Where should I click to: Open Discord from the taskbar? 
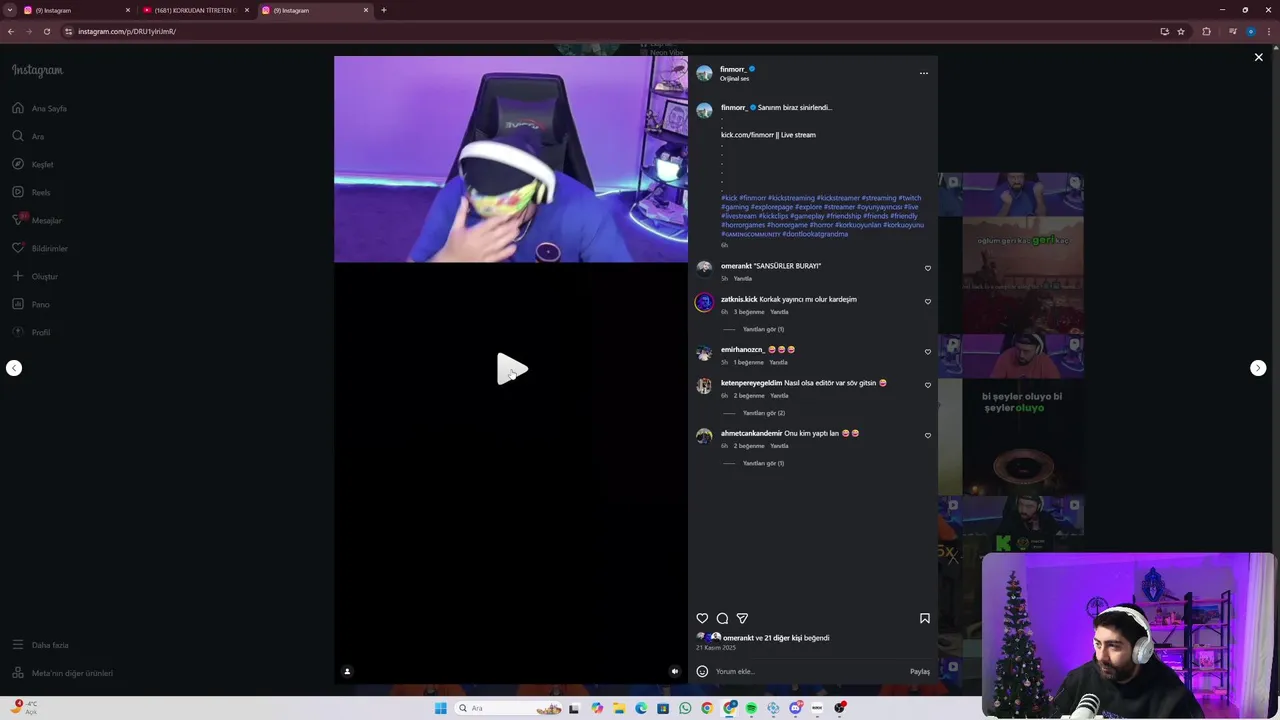[x=795, y=708]
